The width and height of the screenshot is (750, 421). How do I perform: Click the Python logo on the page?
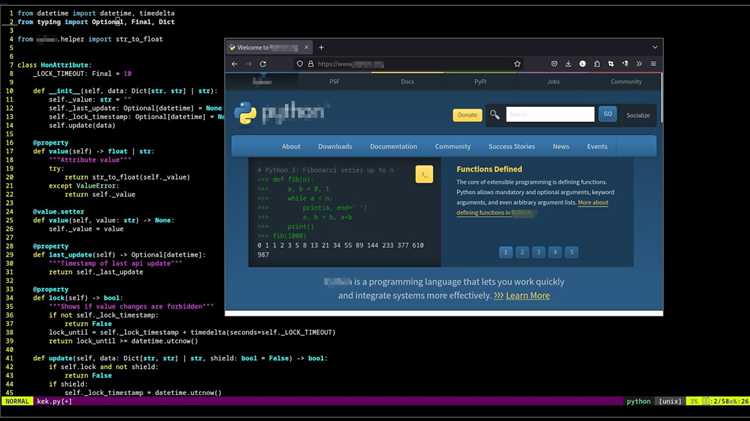click(x=280, y=113)
